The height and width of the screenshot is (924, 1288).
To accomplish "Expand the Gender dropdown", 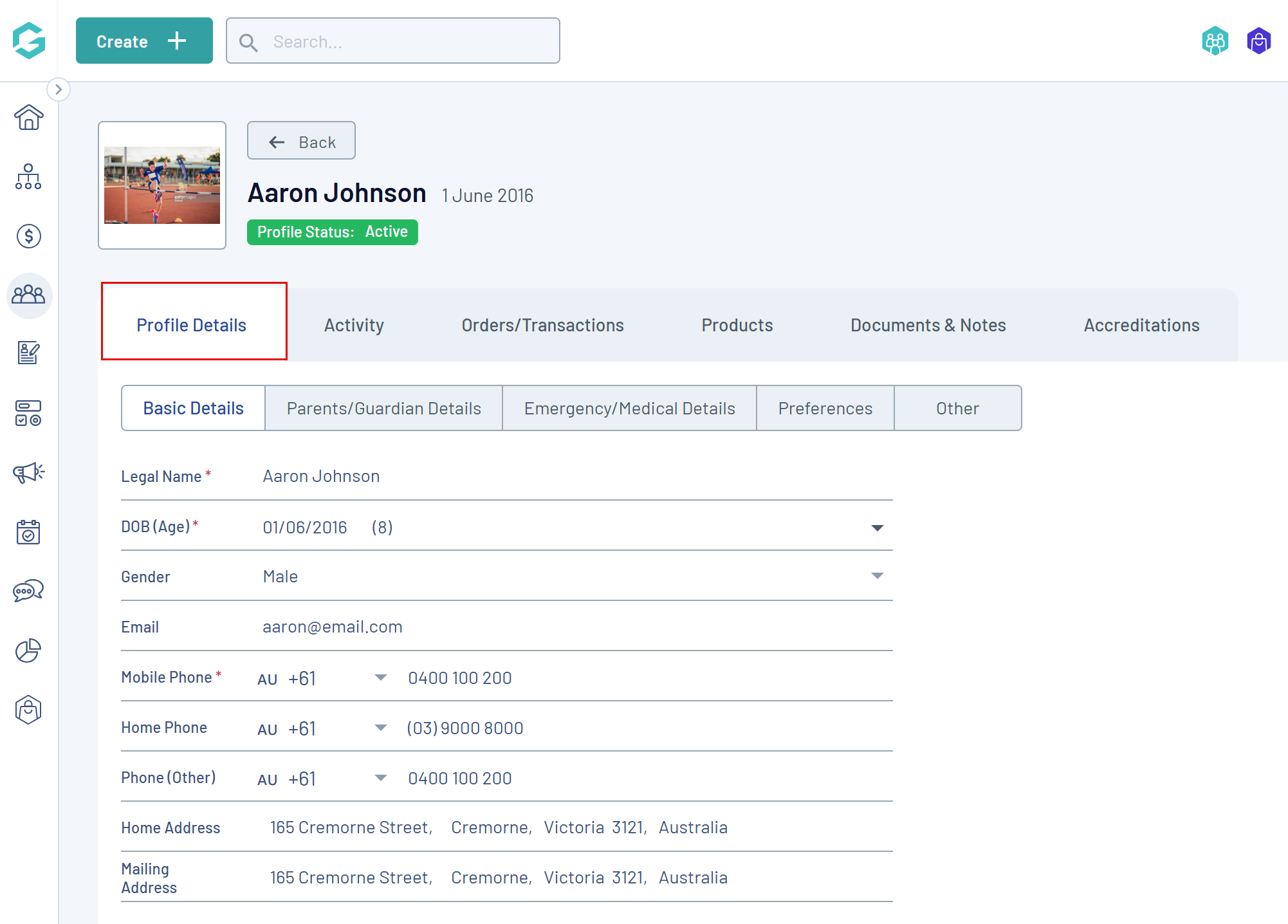I will coord(877,576).
